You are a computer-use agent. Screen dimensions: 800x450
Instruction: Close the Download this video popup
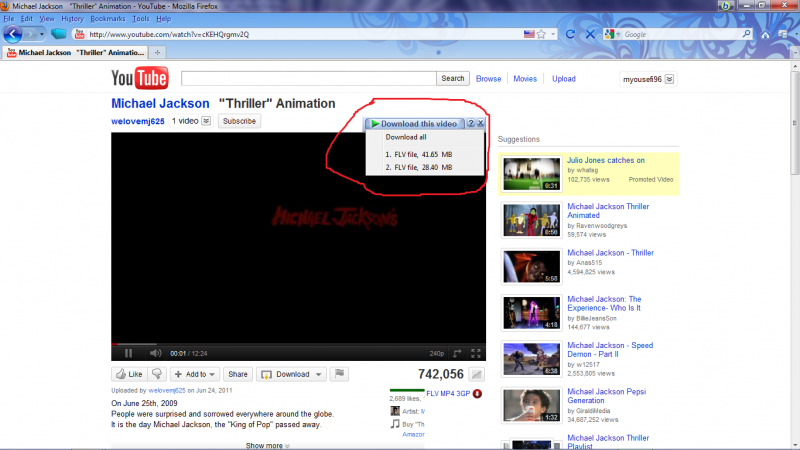pyautogui.click(x=480, y=123)
